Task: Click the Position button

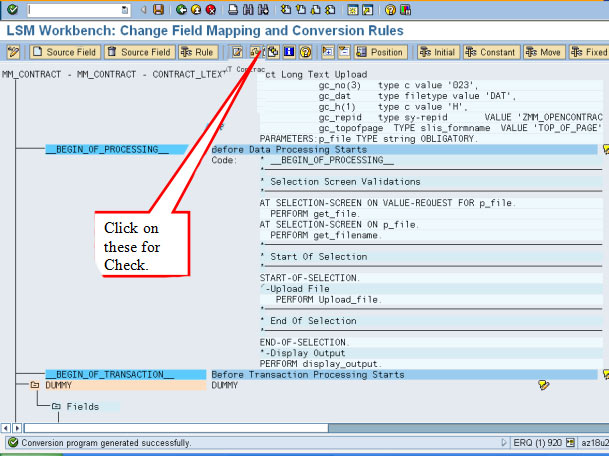Action: pyautogui.click(x=381, y=52)
